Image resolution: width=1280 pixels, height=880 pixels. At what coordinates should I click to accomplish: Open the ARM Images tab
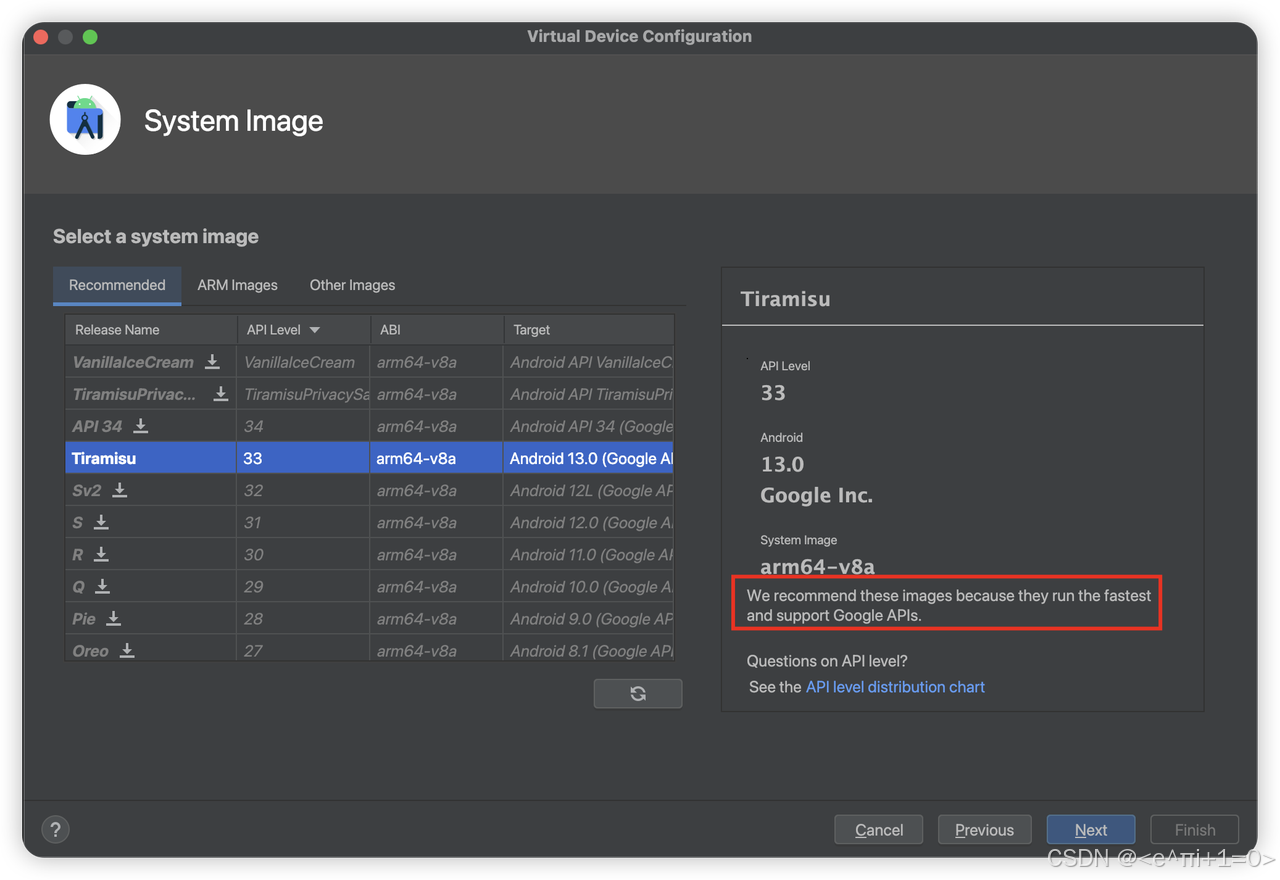point(237,285)
